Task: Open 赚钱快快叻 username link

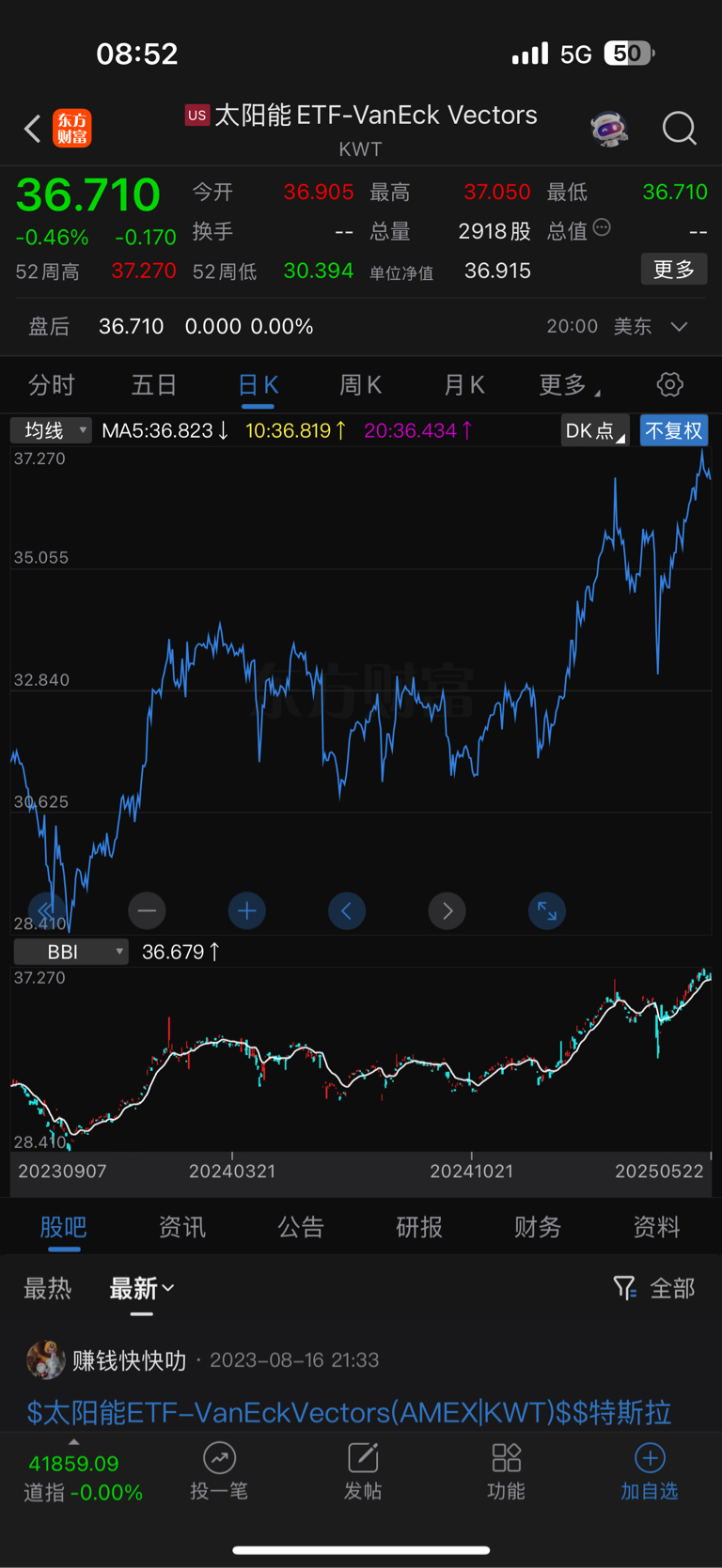Action: pos(130,1360)
